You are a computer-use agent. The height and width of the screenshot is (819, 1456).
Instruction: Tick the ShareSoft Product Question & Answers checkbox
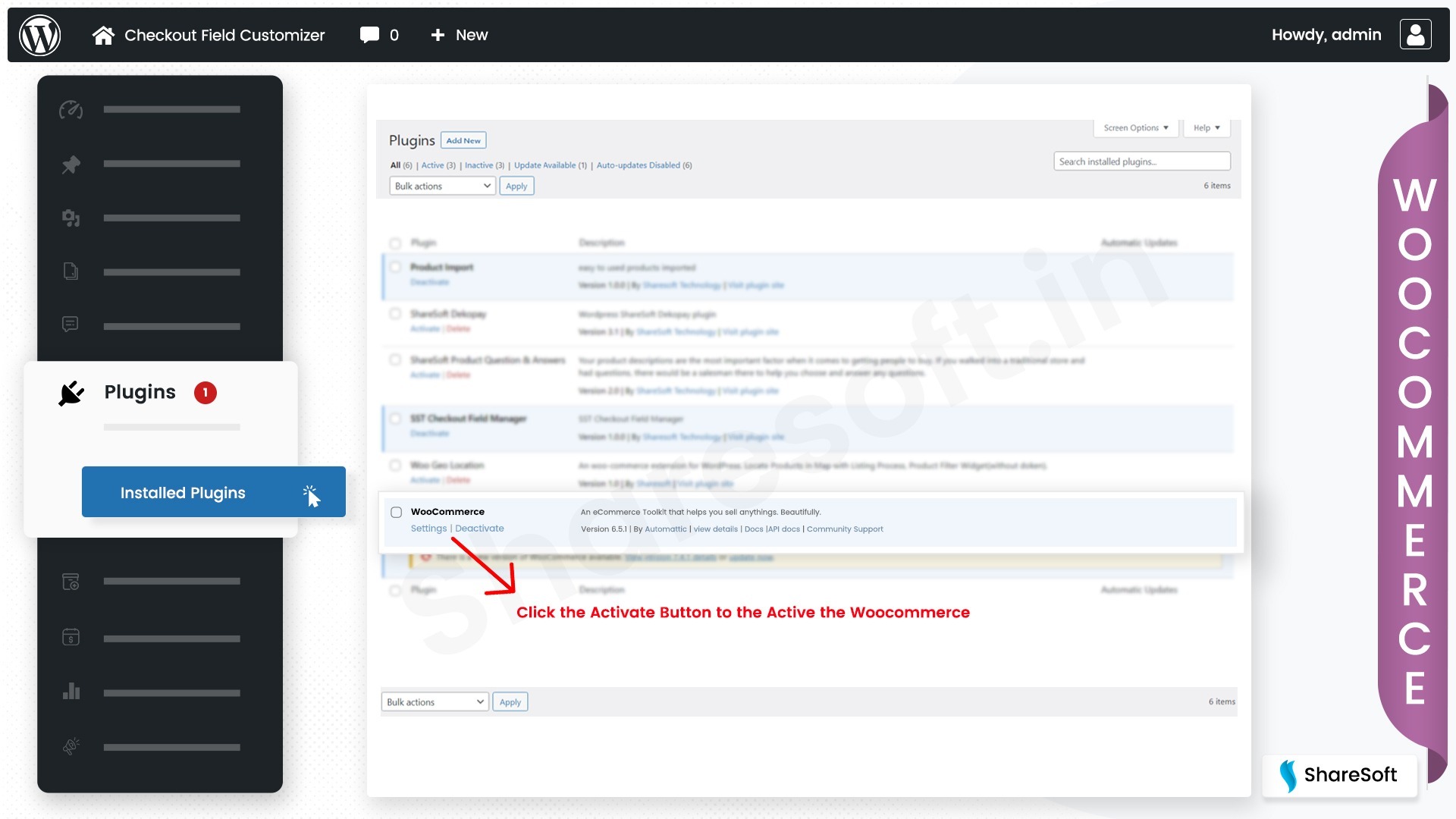point(395,359)
